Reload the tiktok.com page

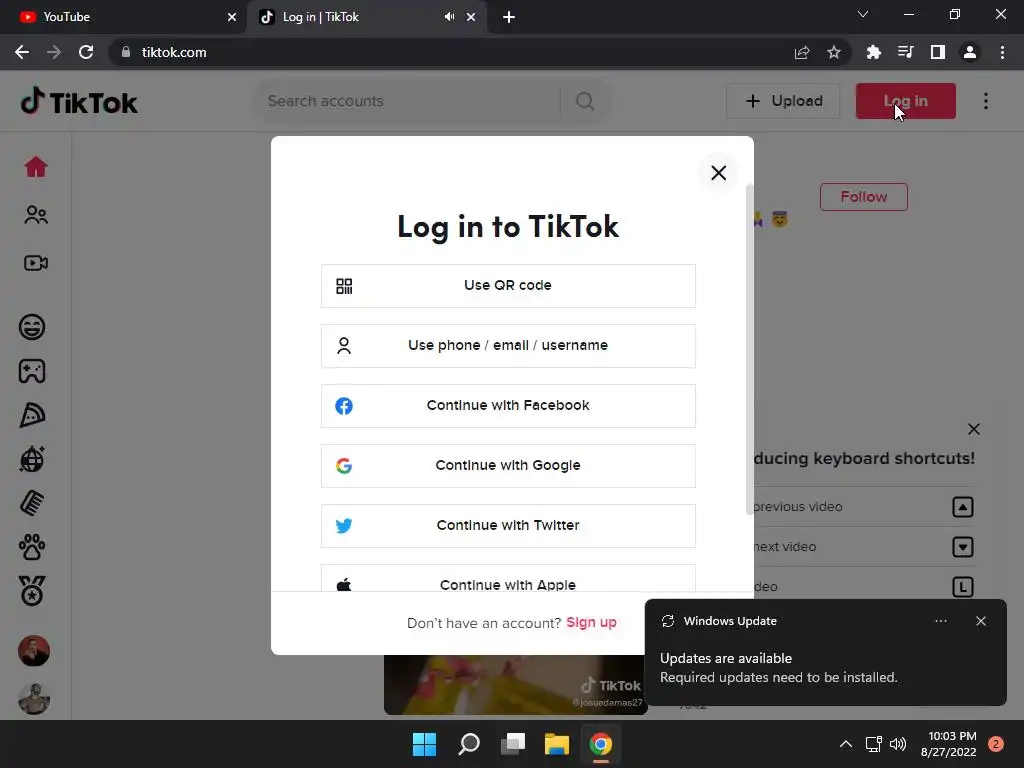pos(86,52)
